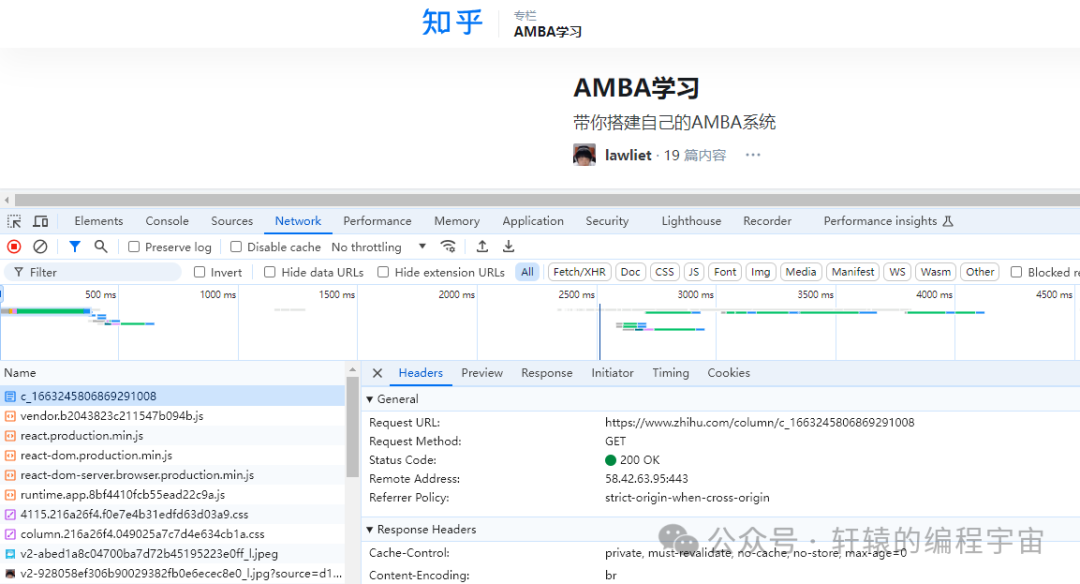Select the All filter type
The height and width of the screenshot is (584, 1080).
(527, 272)
